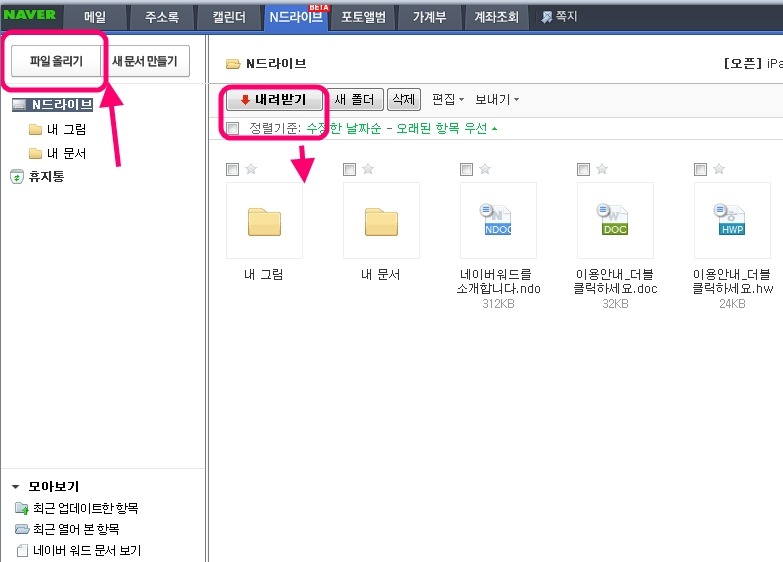783x562 pixels.
Task: Collapse the 모아보기 section arrow
Action: 15,487
